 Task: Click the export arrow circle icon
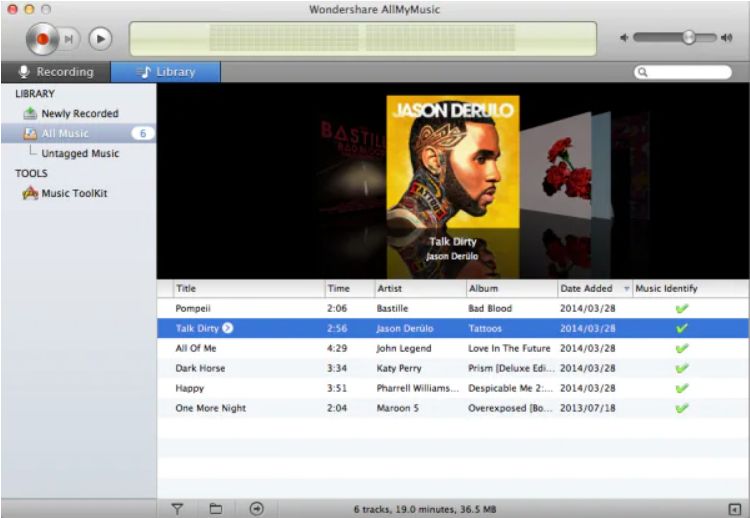coord(257,509)
